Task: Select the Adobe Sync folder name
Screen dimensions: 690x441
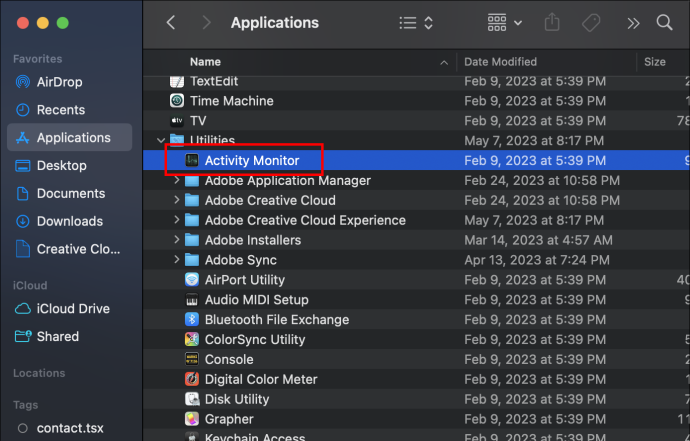Action: coord(241,260)
